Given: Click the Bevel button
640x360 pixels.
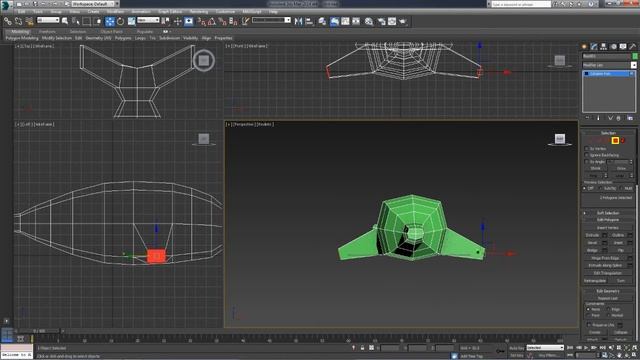Looking at the screenshot, I should click(x=592, y=242).
